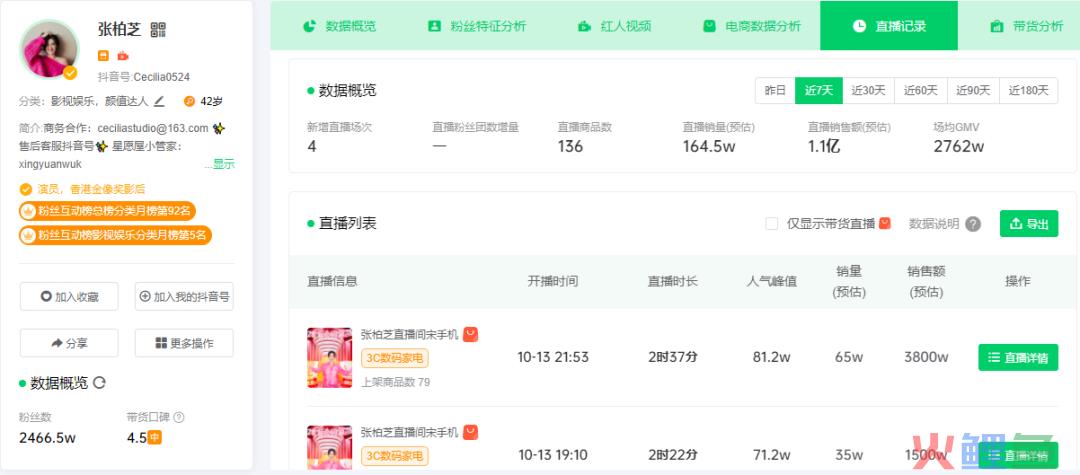Click the orange 42岁 age icon

[x=189, y=101]
